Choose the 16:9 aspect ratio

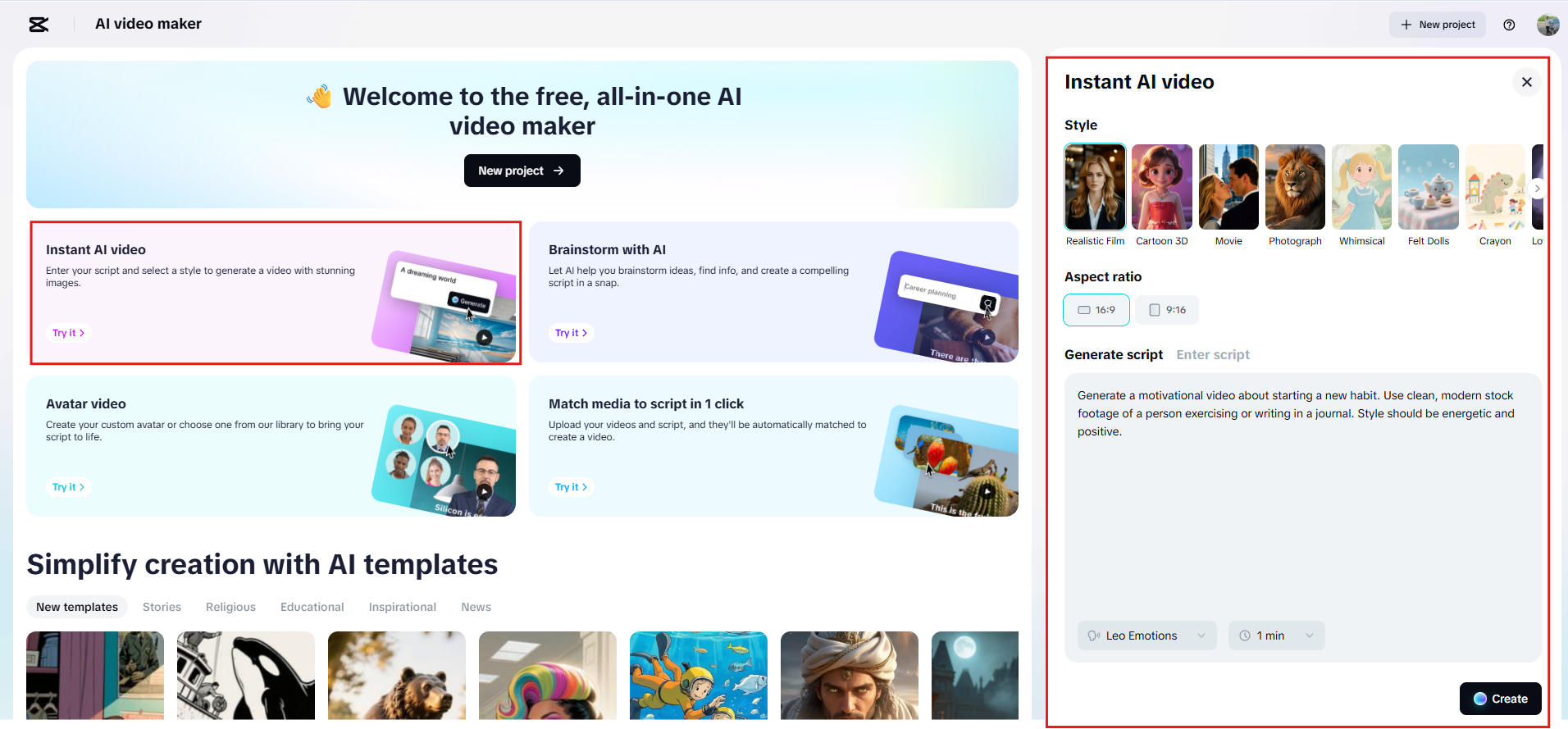pos(1096,310)
